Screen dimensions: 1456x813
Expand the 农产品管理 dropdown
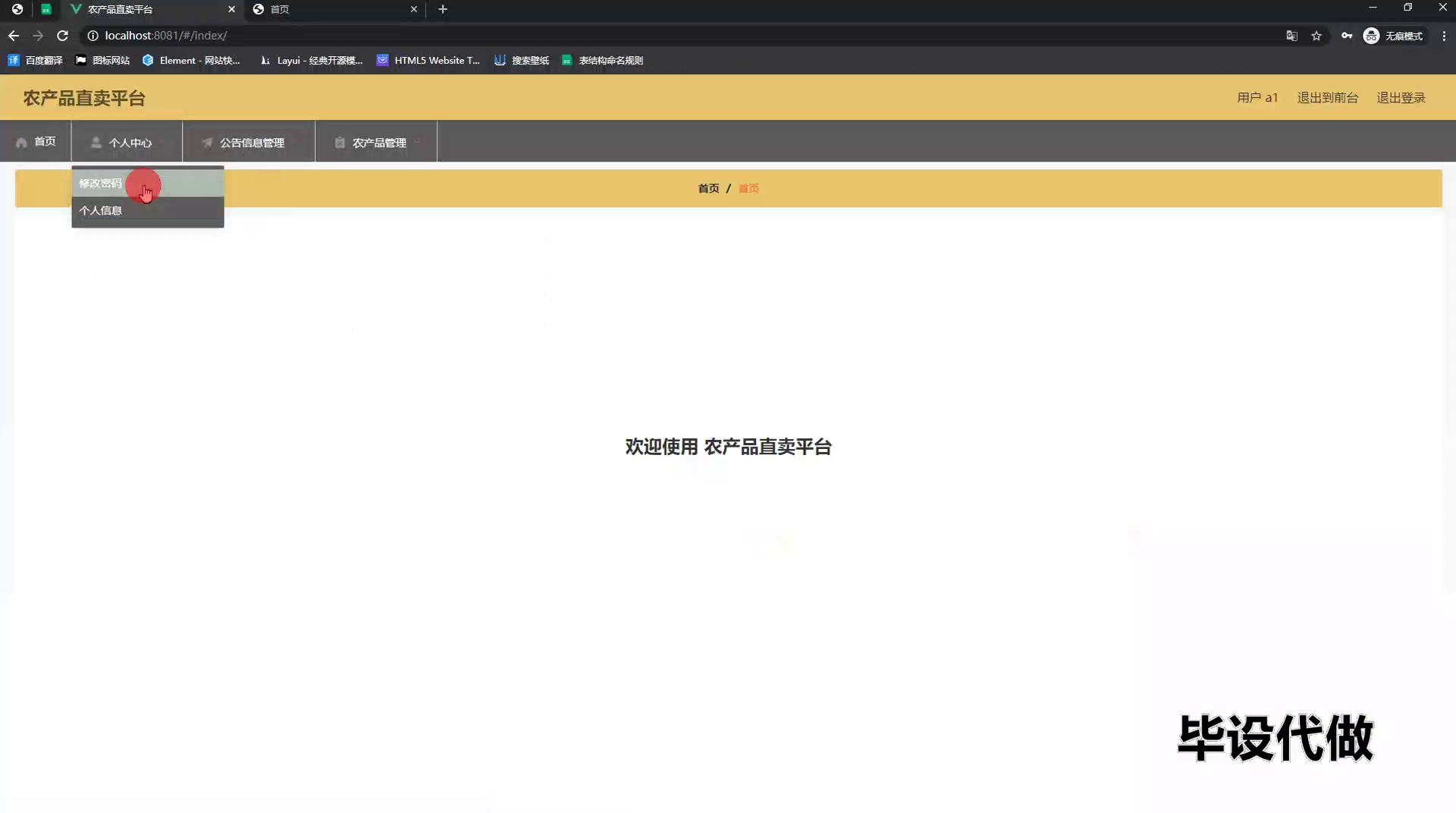point(376,143)
